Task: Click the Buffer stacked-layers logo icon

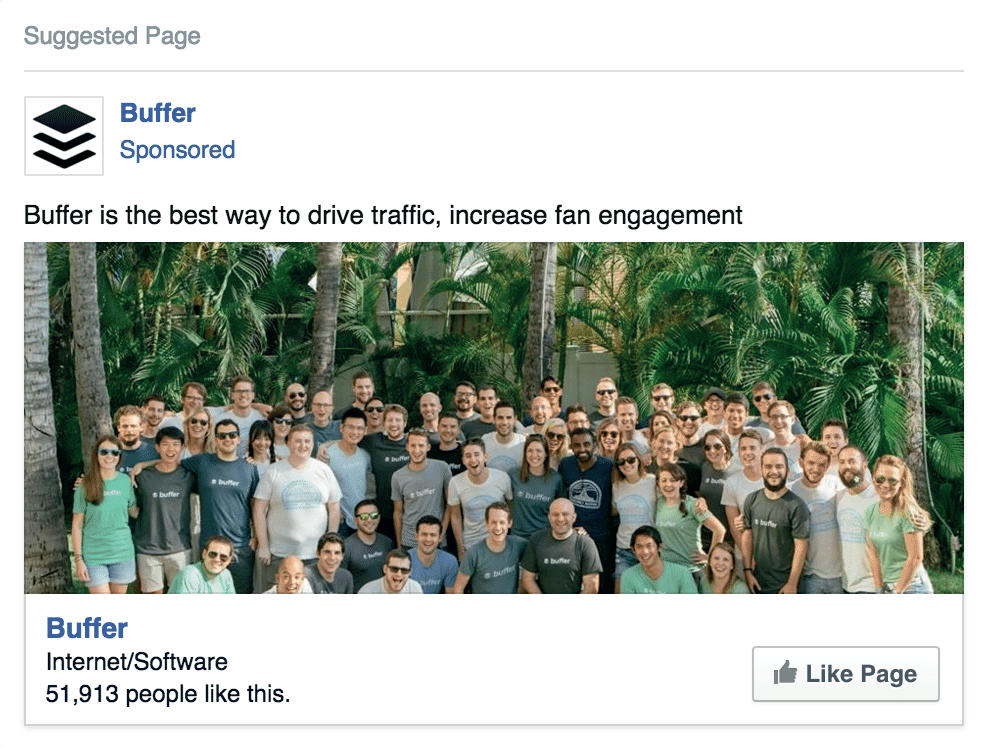Action: [64, 135]
